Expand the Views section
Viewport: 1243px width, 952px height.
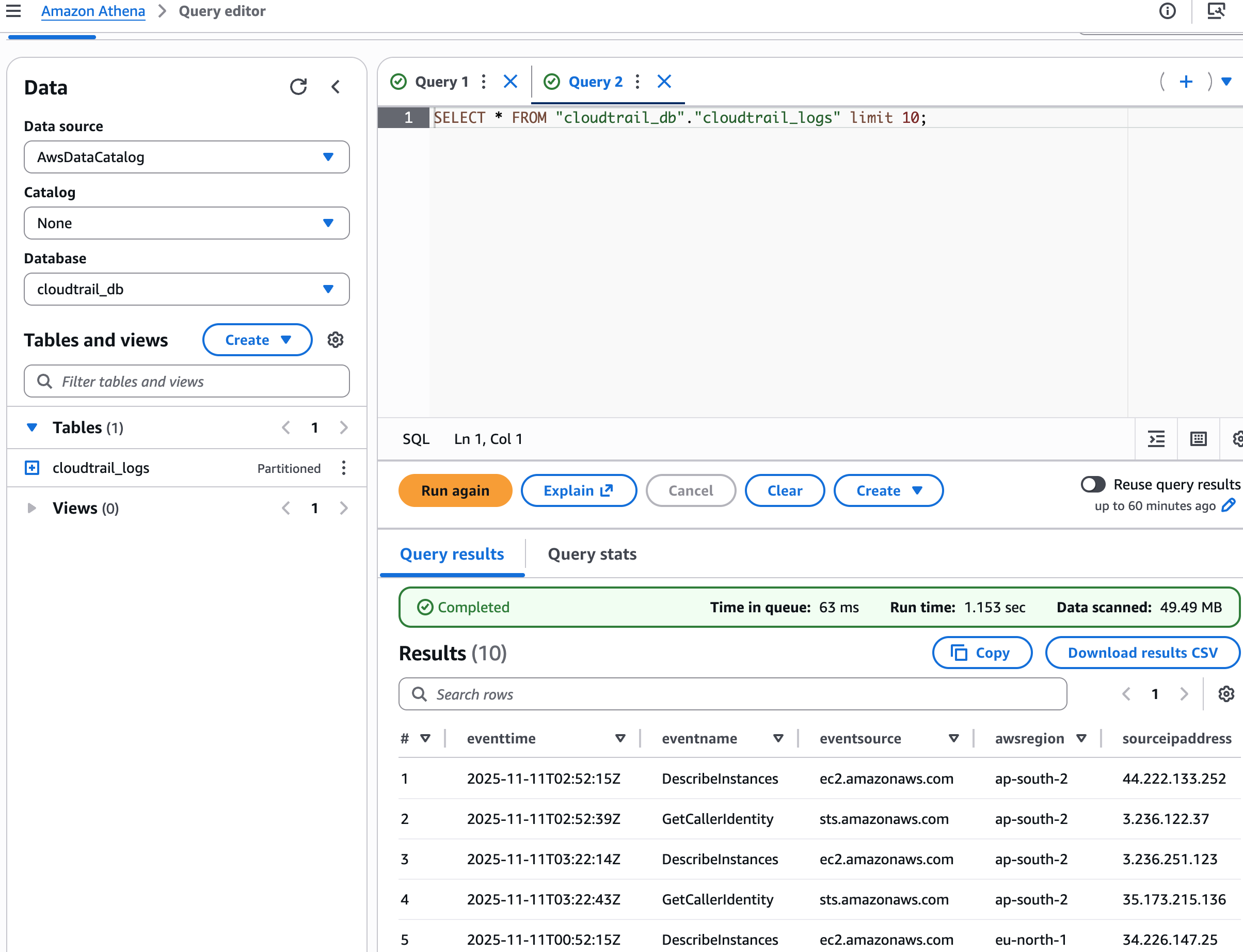[31, 509]
